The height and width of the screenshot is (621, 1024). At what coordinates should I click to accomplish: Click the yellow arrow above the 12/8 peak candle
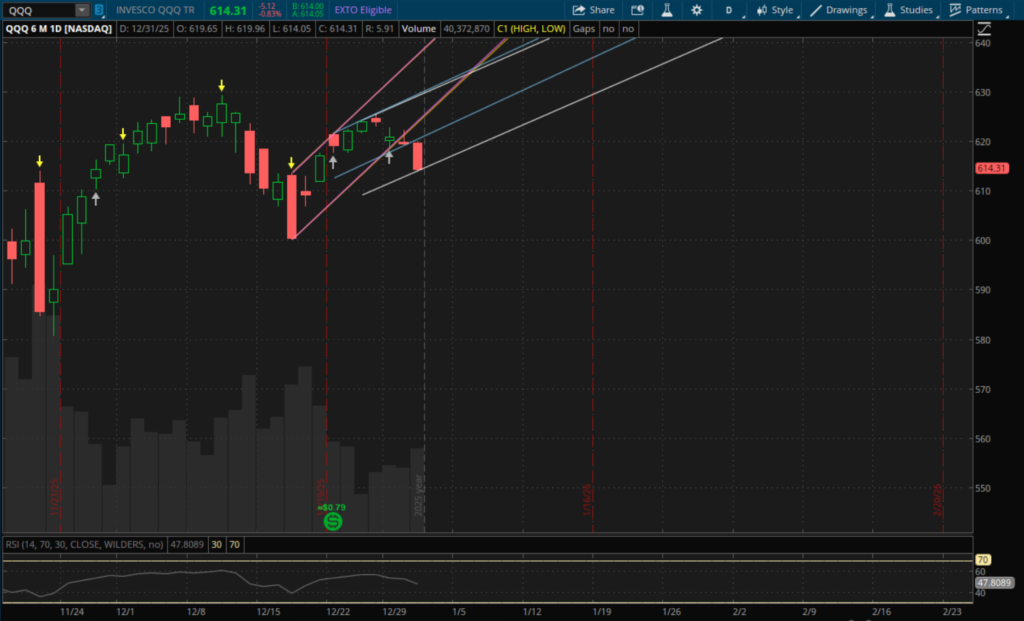pos(221,86)
